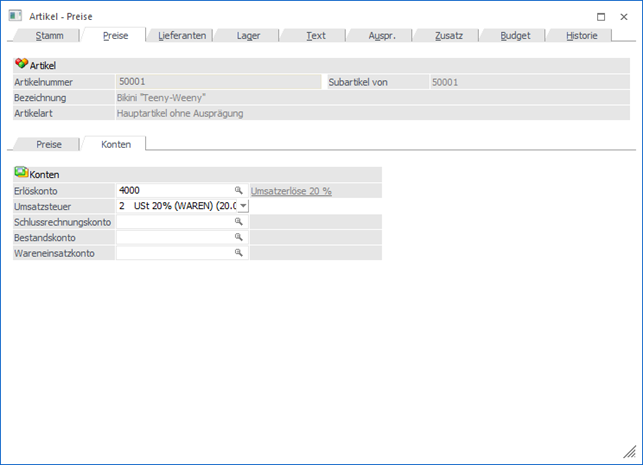This screenshot has width=643, height=465.
Task: Select the inner Preise sub-tab
Action: click(x=49, y=144)
